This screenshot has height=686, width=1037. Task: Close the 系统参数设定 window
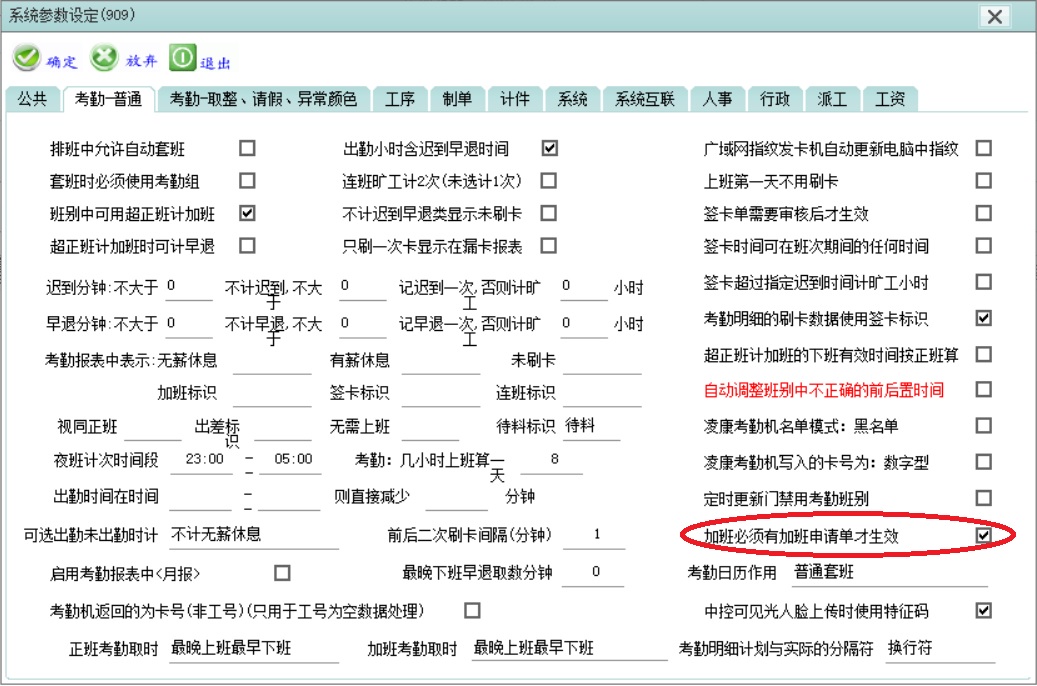click(994, 17)
